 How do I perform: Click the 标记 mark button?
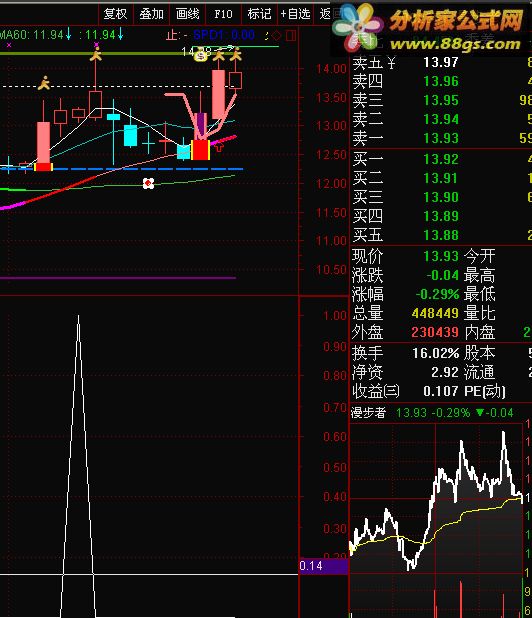tap(259, 14)
